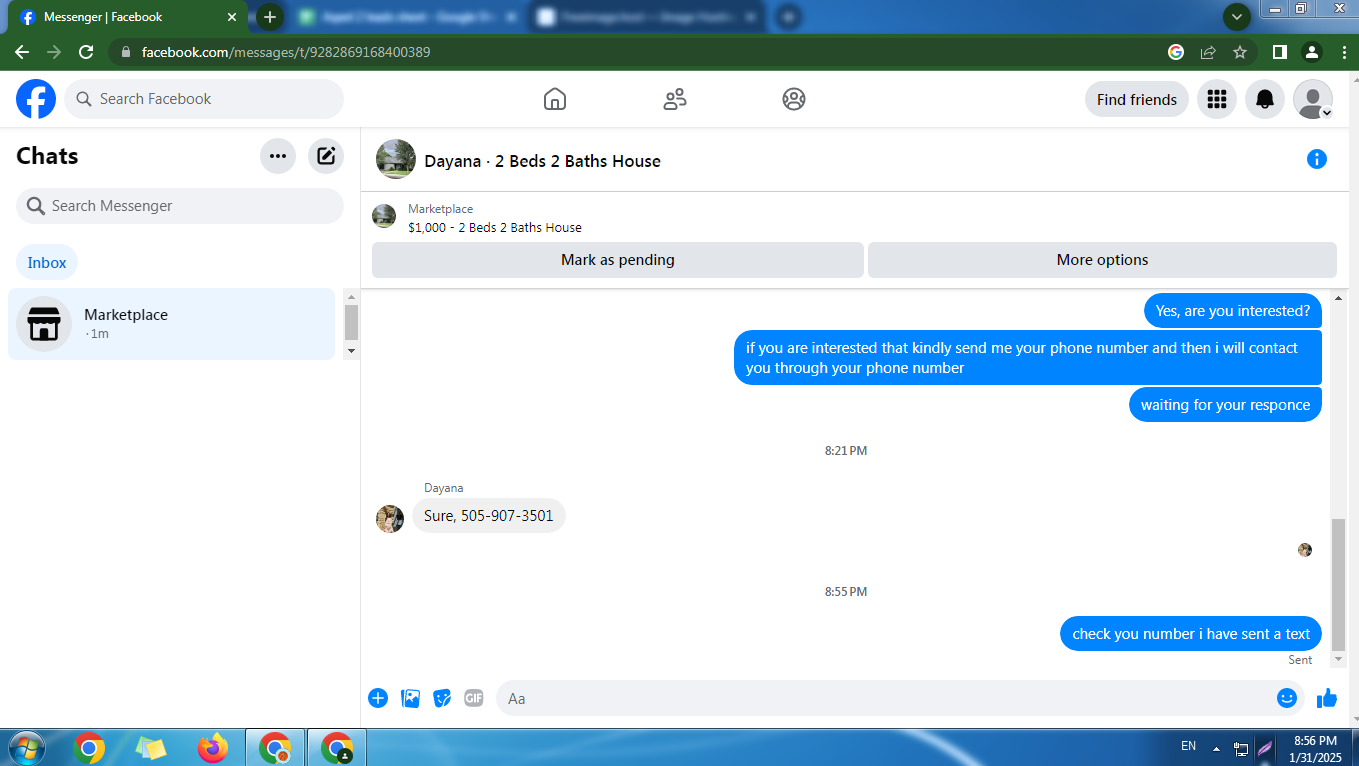Click the taskbar clock 8:56 PM

click(1315, 741)
